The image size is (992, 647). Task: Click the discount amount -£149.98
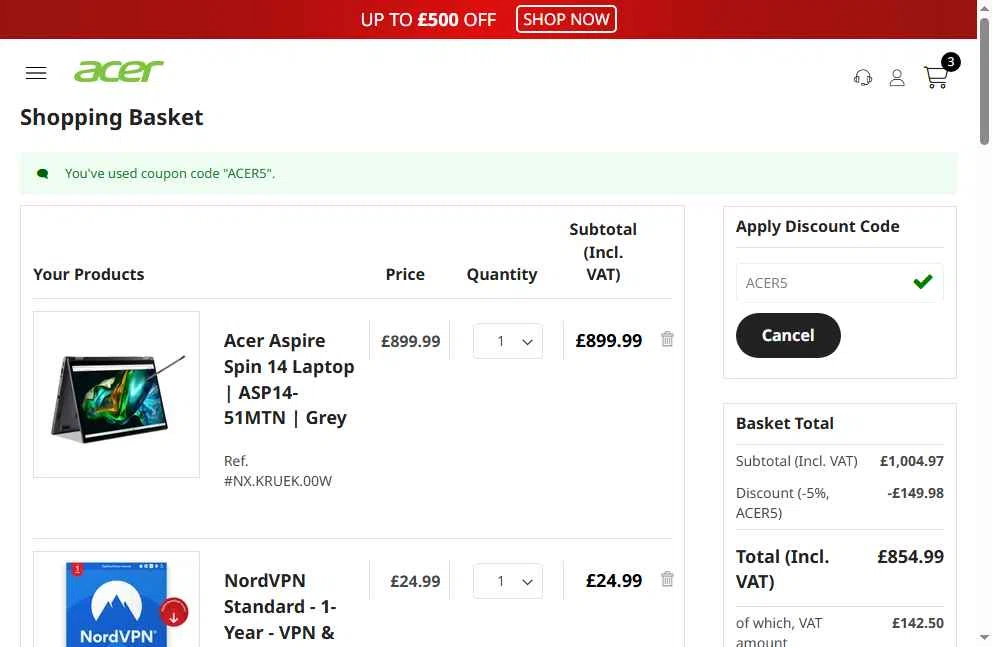tap(915, 493)
